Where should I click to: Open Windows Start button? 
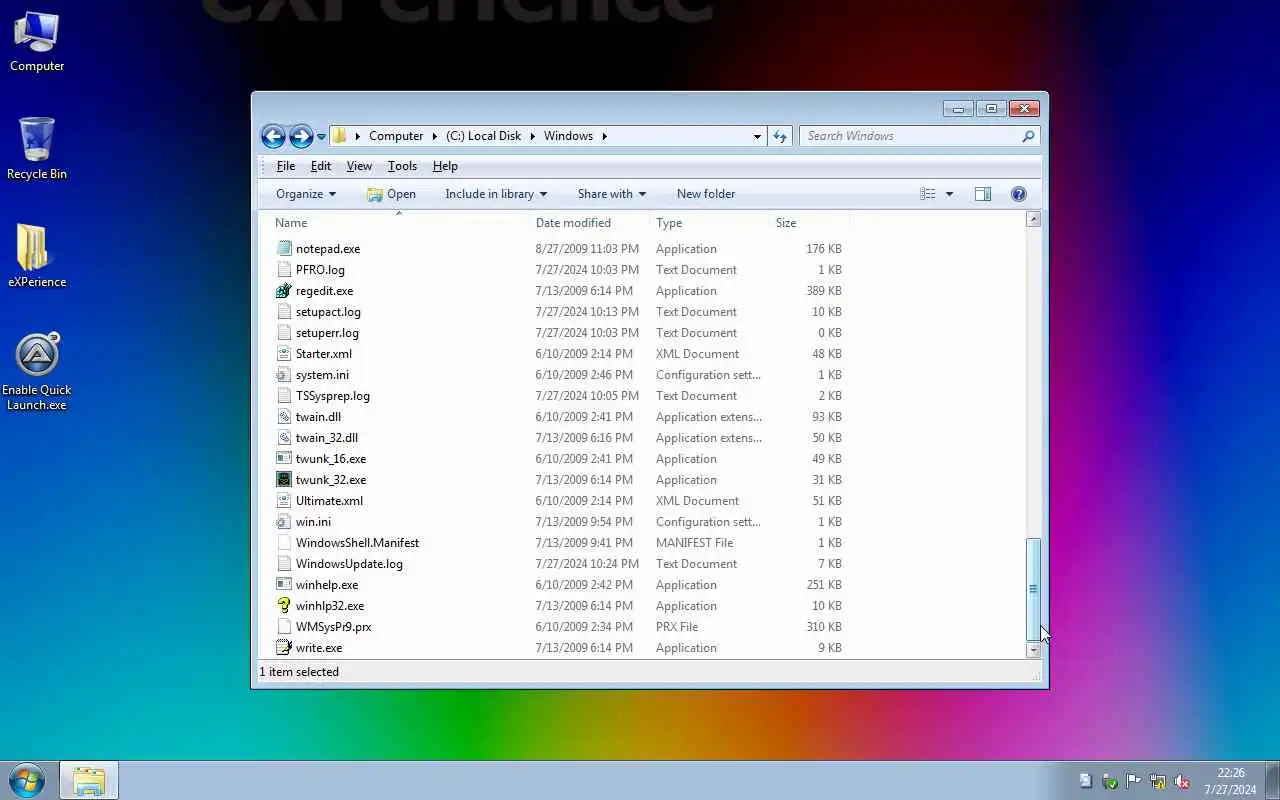[27, 780]
